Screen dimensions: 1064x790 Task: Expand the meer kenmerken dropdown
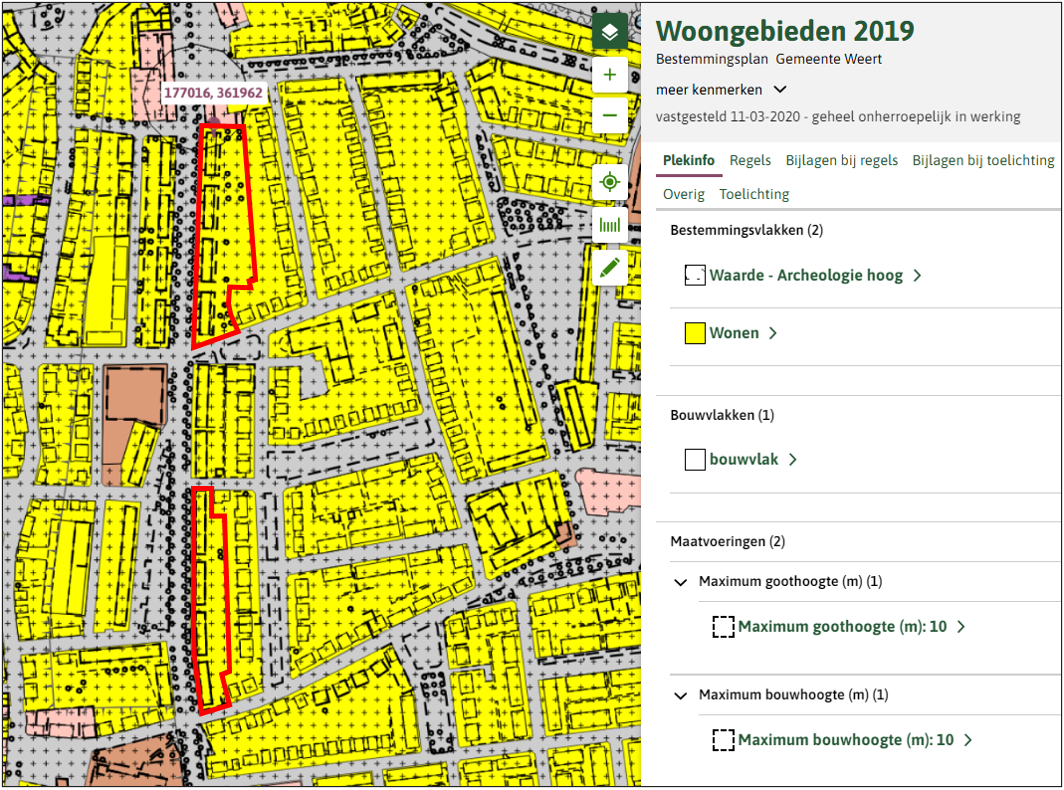(720, 89)
